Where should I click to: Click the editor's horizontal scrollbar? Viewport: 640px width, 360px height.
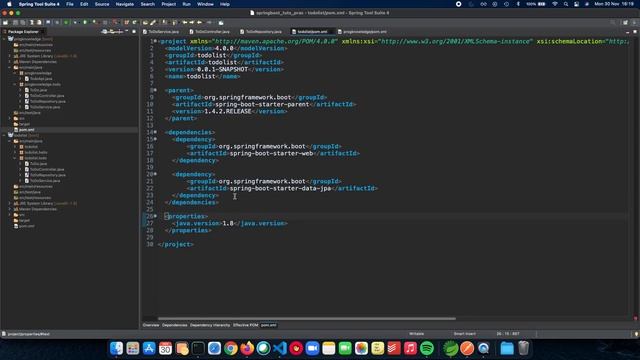click(x=307, y=318)
